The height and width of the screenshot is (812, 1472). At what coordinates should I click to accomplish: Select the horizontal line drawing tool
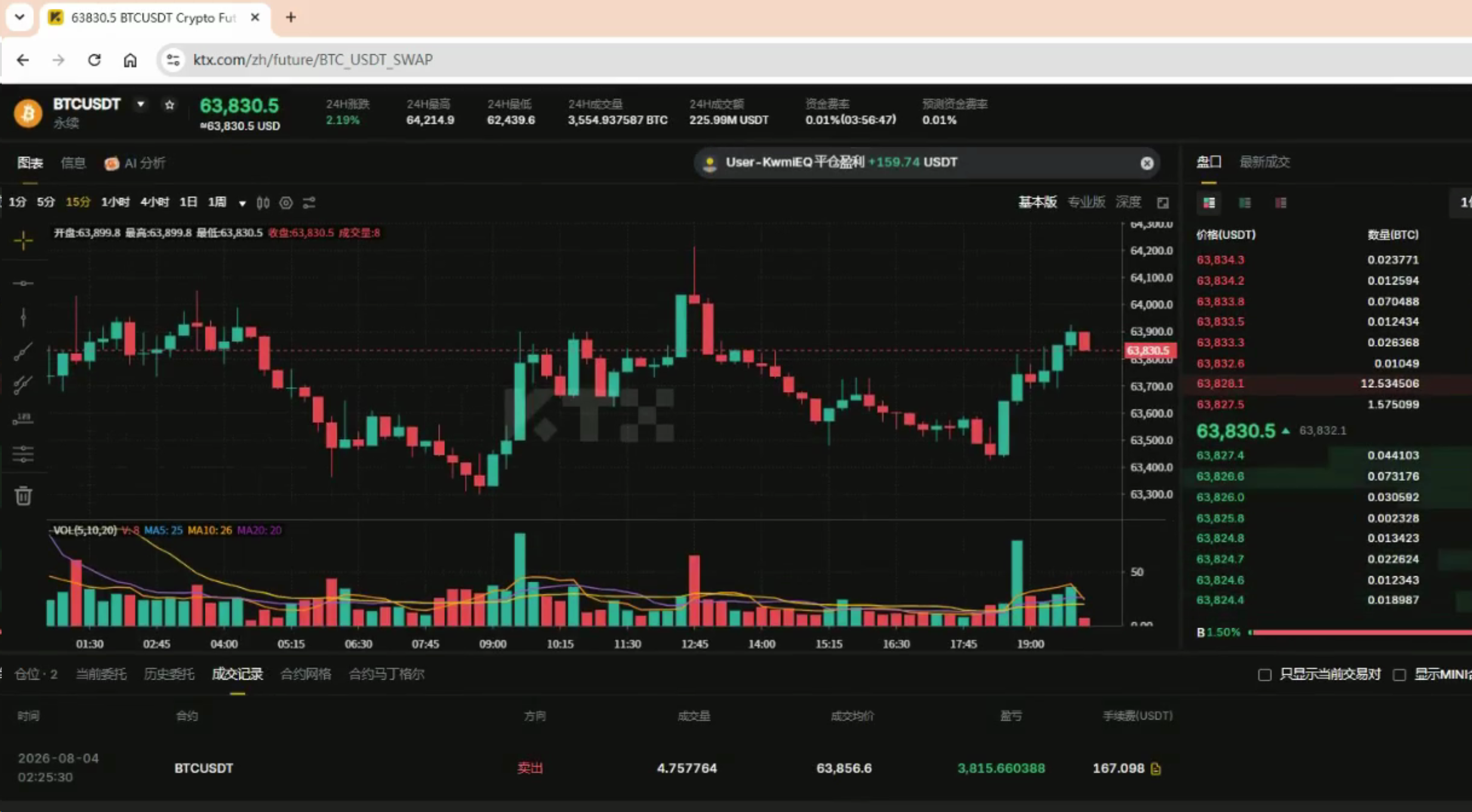23,283
